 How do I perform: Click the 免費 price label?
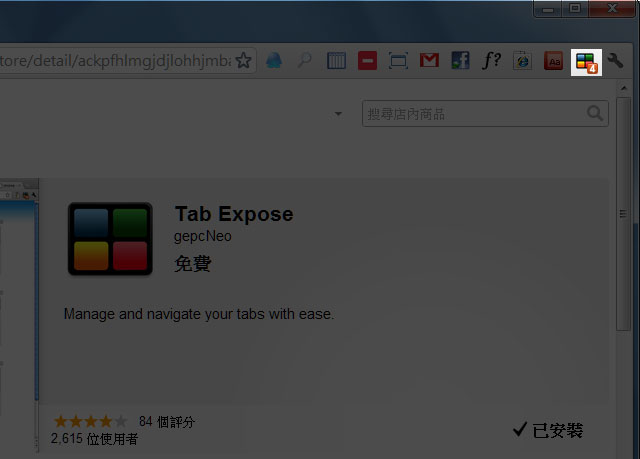(x=193, y=264)
